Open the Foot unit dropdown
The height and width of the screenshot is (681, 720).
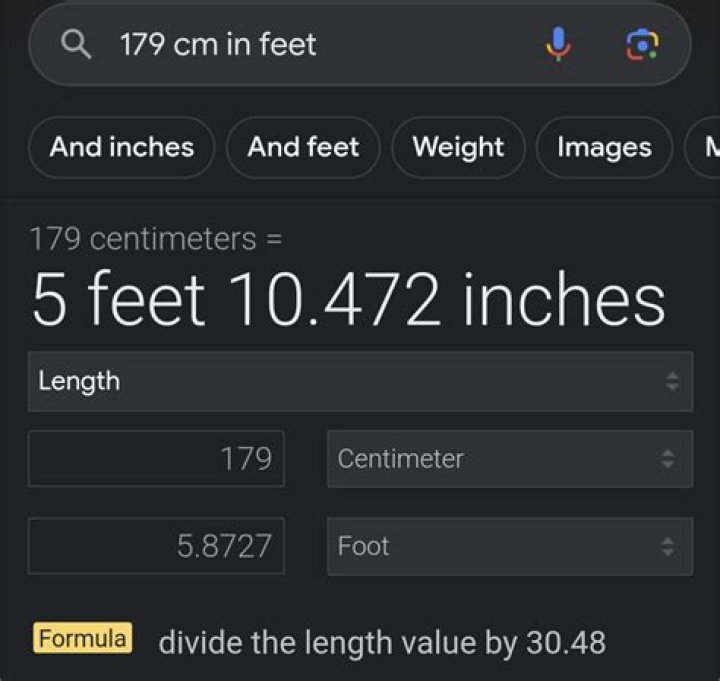(509, 546)
